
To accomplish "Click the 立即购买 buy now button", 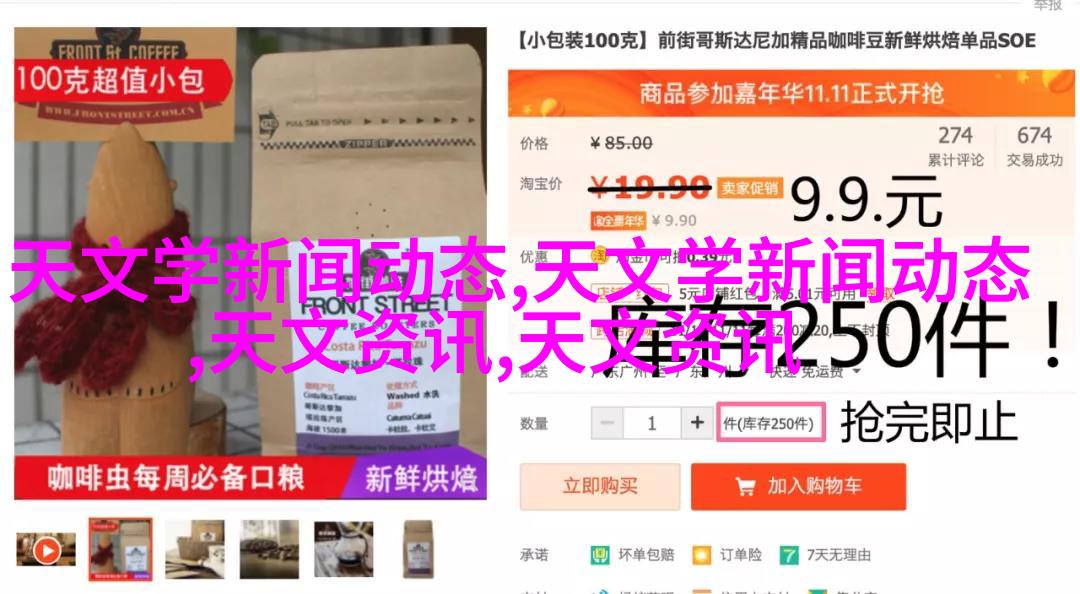I will [600, 487].
